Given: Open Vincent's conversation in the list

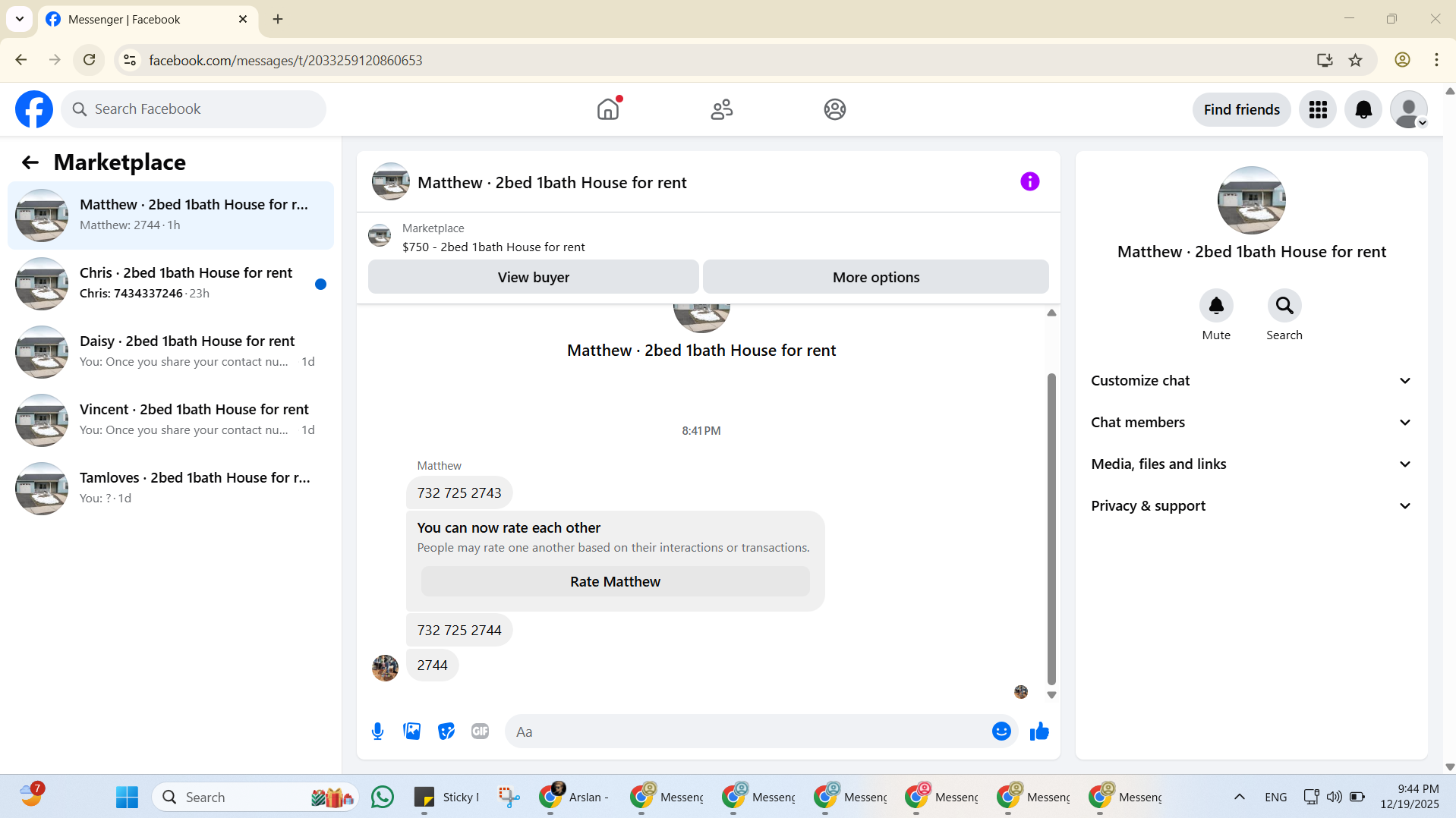Looking at the screenshot, I should tap(171, 420).
